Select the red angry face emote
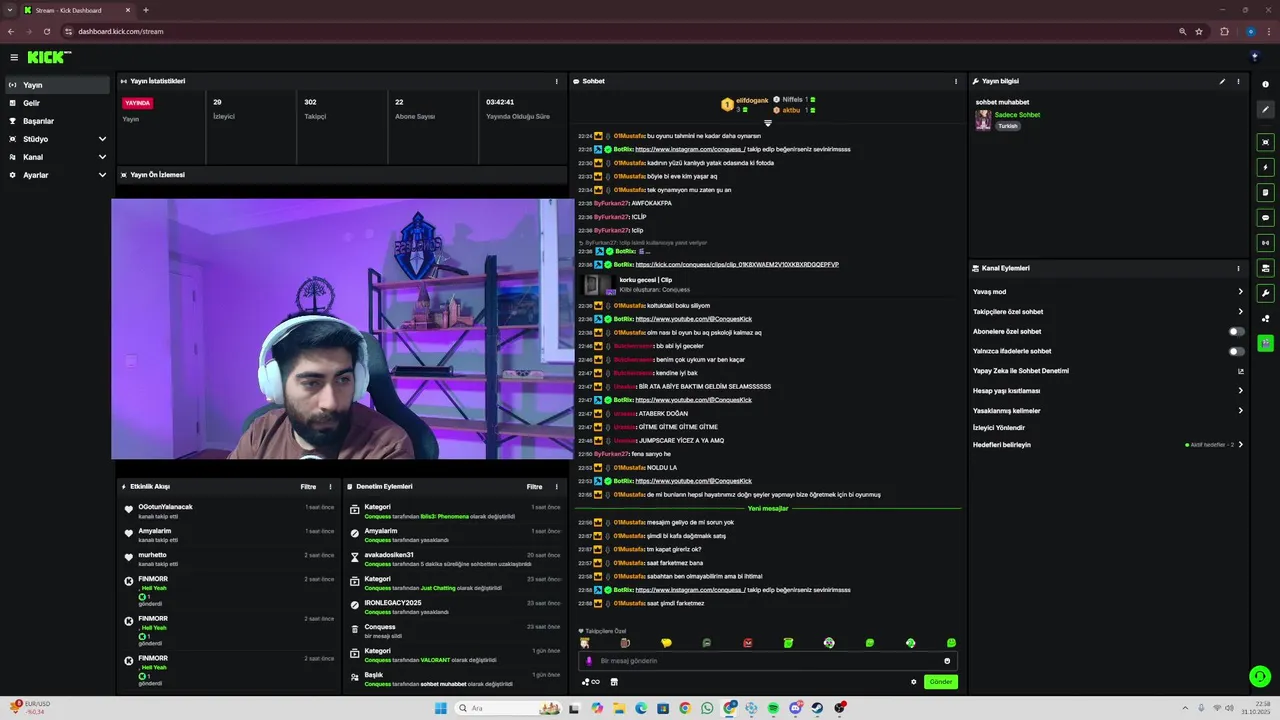 click(x=747, y=643)
